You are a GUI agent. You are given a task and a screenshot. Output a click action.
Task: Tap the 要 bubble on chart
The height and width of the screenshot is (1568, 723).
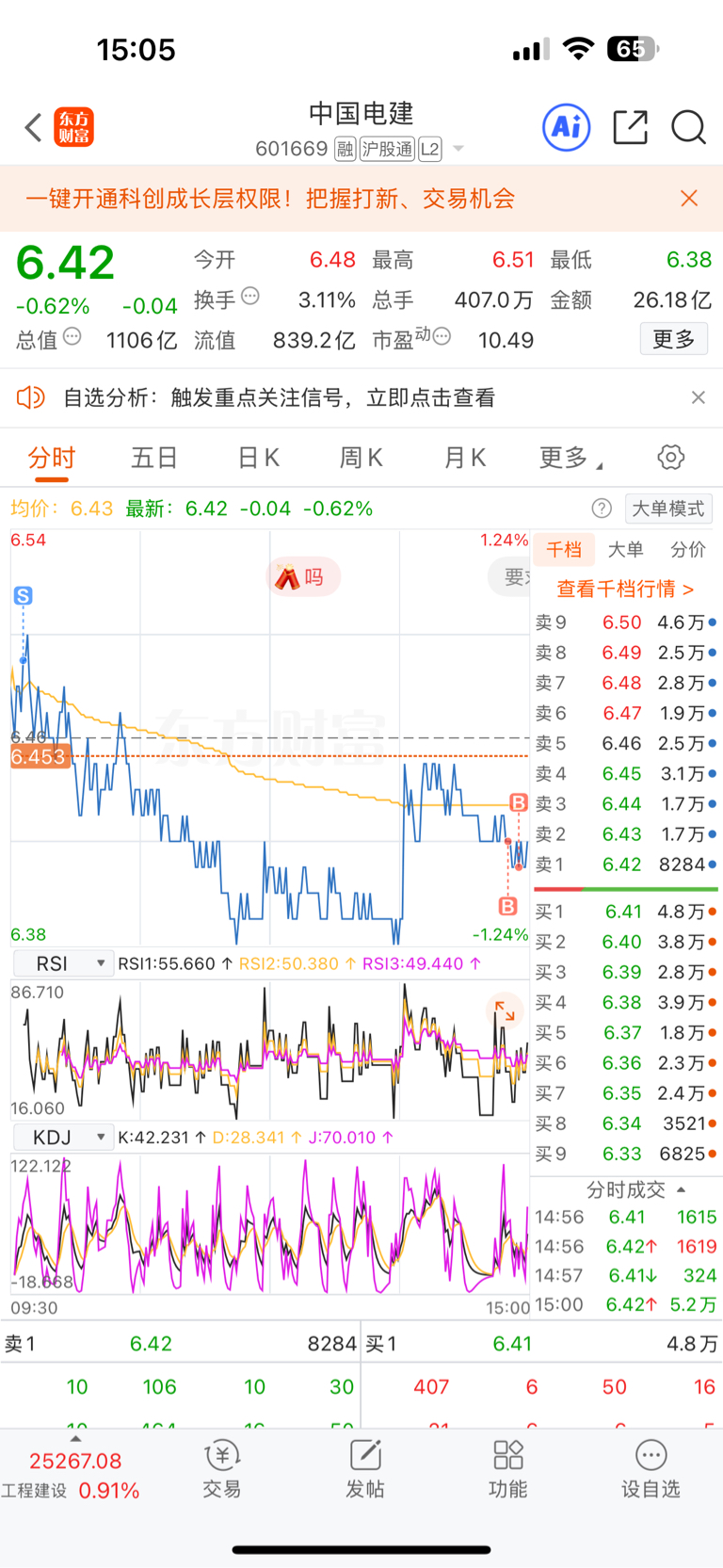pyautogui.click(x=509, y=576)
